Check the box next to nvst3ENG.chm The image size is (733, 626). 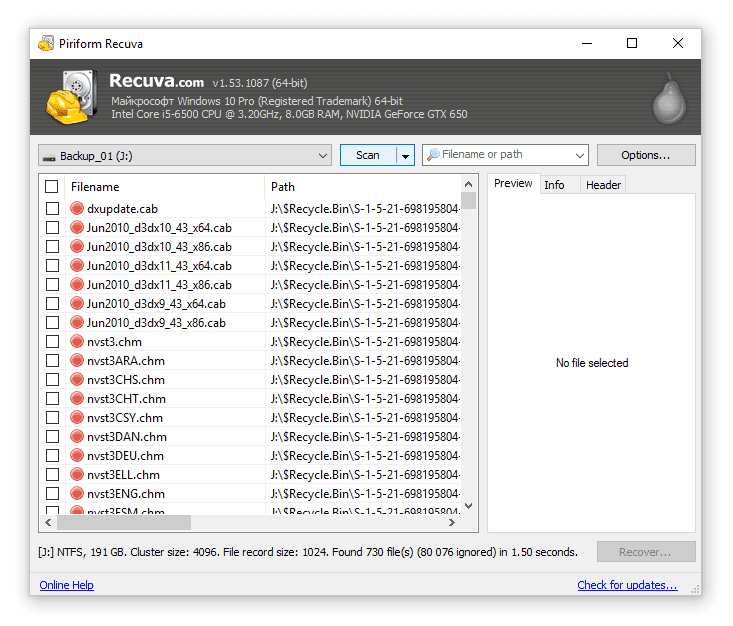coord(52,494)
